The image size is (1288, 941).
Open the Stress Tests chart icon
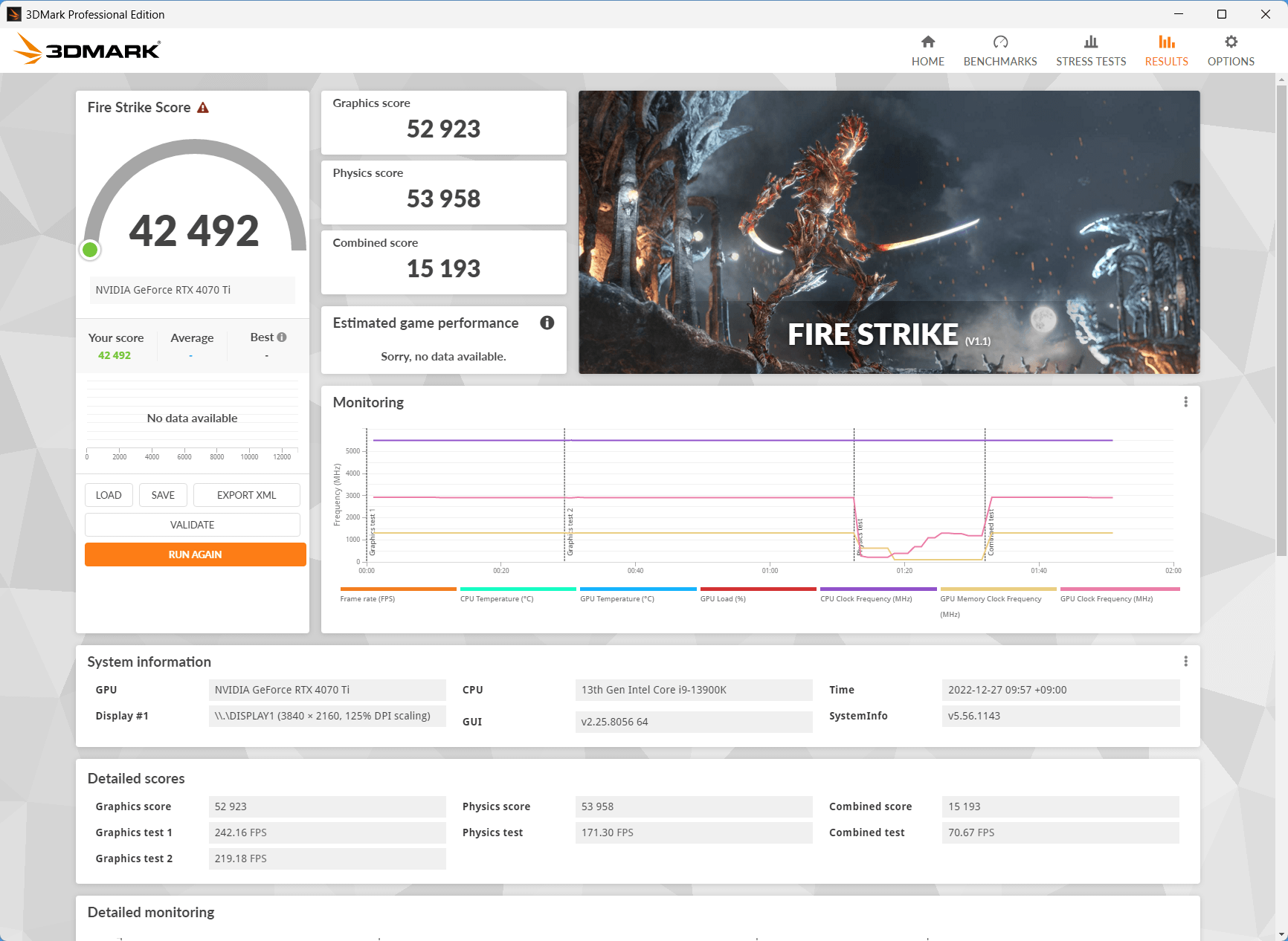click(x=1091, y=42)
